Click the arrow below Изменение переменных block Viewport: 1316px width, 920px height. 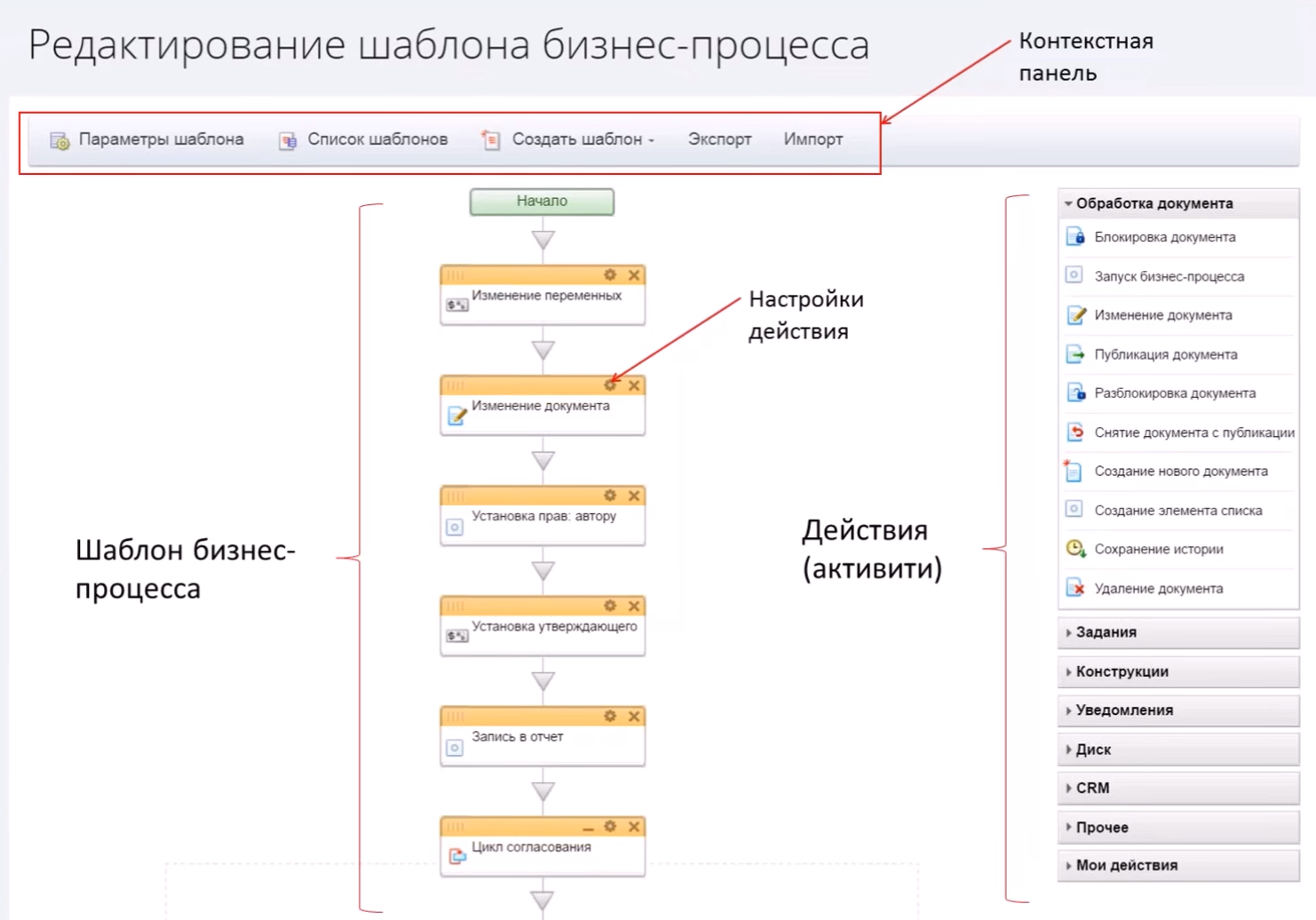543,350
